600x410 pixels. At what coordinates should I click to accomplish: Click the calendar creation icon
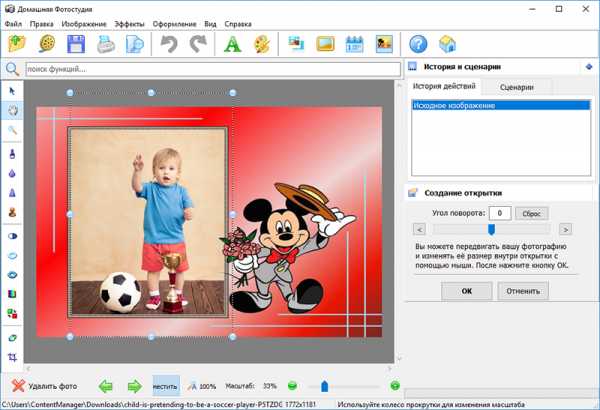pos(354,44)
